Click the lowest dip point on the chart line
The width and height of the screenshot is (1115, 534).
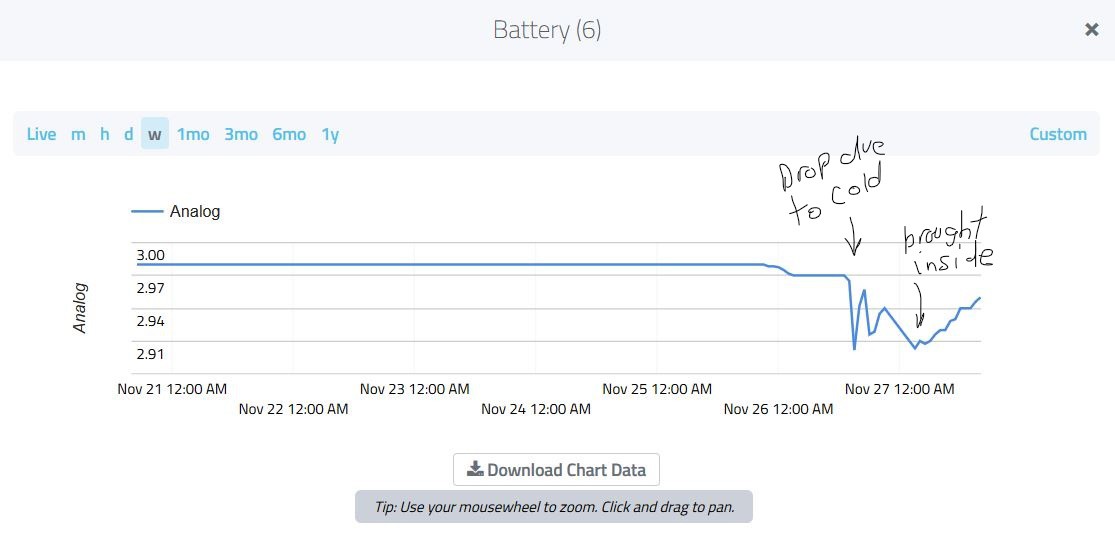click(854, 349)
